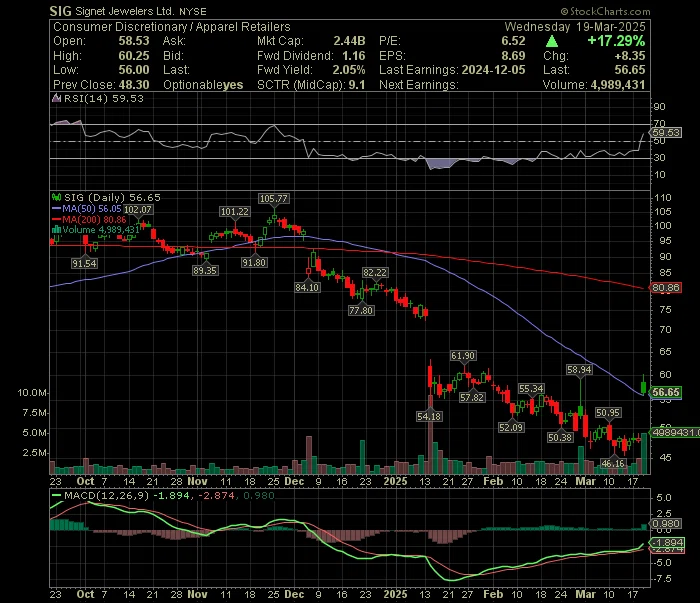
Task: Click the MACD histogram tag 0.980
Action: (666, 524)
